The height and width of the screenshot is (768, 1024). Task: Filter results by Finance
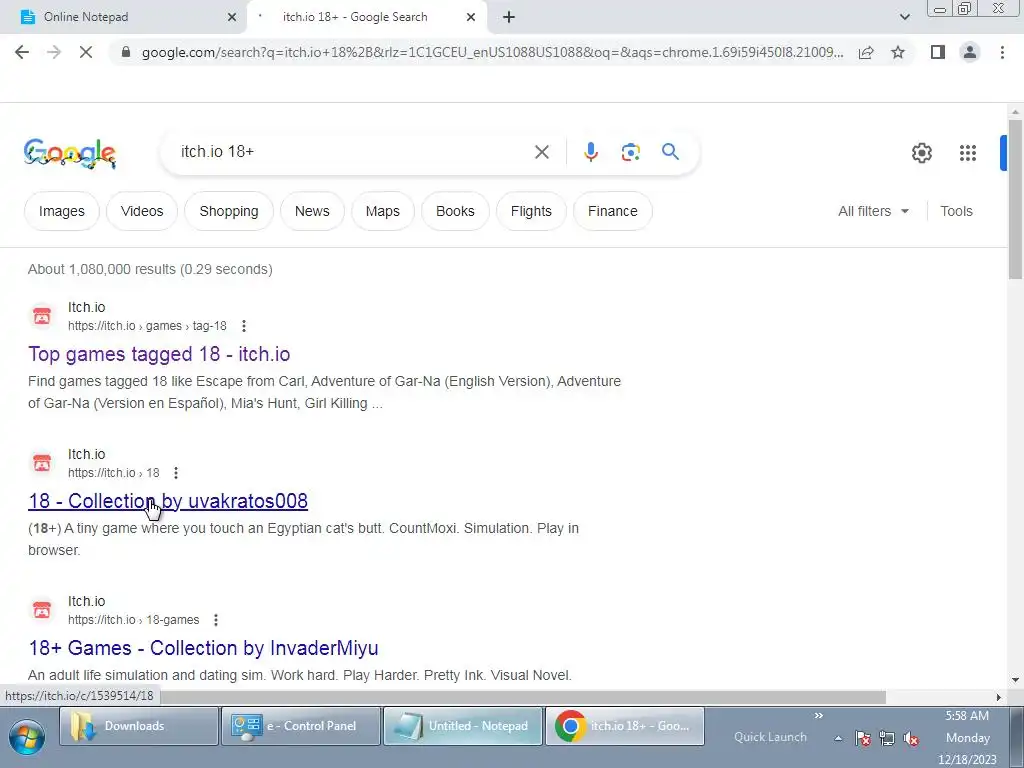click(x=613, y=211)
